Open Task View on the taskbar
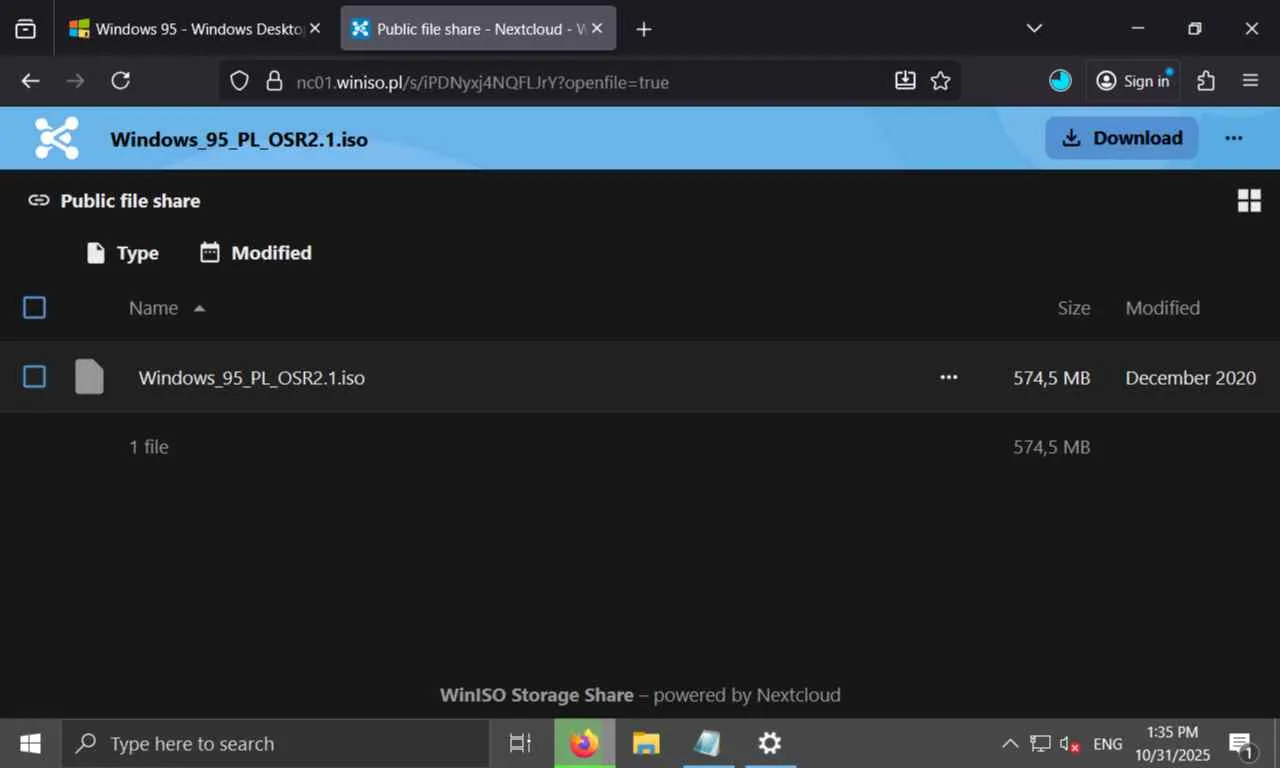Screen dimensions: 1280x768 click(520, 743)
